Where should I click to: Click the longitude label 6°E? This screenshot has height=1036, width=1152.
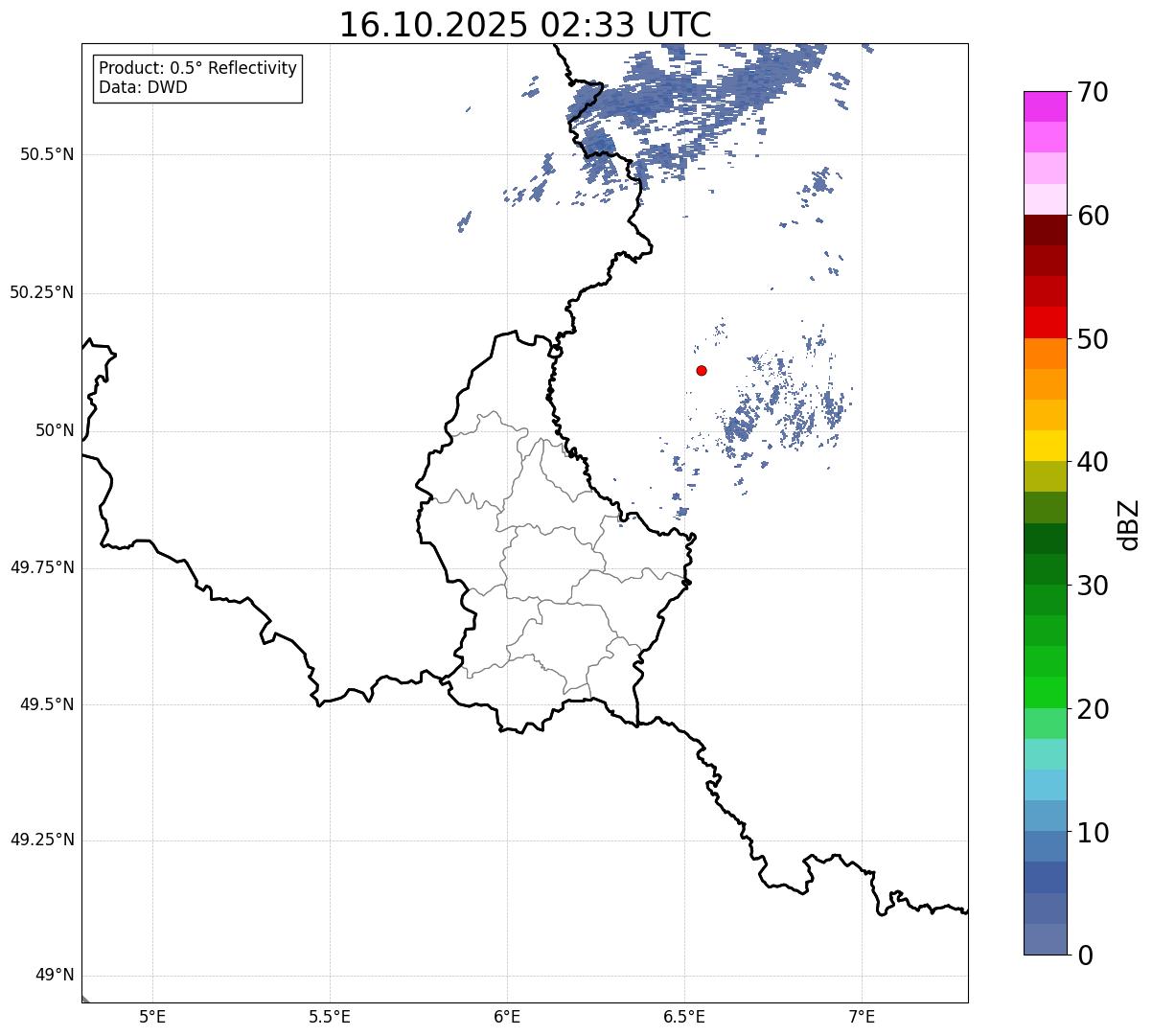[x=507, y=1016]
